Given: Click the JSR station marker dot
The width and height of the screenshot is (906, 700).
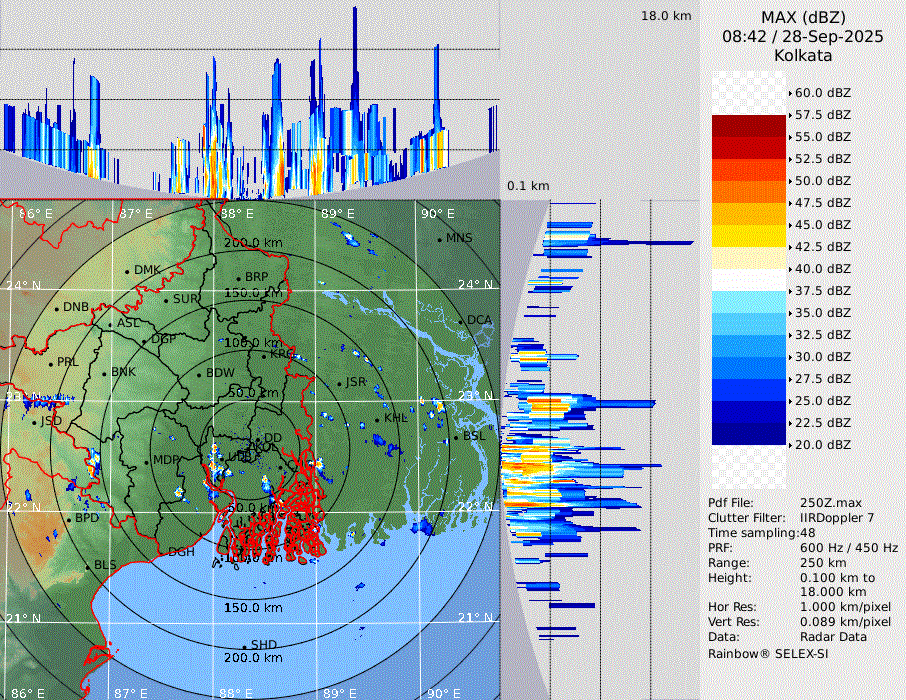Looking at the screenshot, I should 339,383.
